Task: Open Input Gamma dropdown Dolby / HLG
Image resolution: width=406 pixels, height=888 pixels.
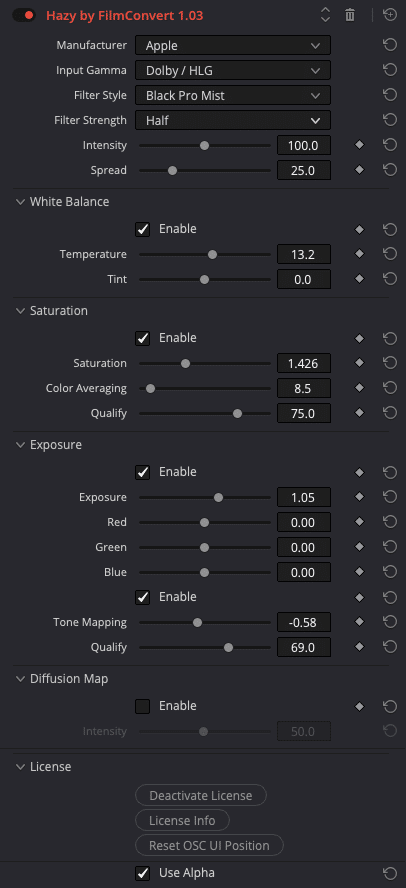Action: (x=233, y=71)
